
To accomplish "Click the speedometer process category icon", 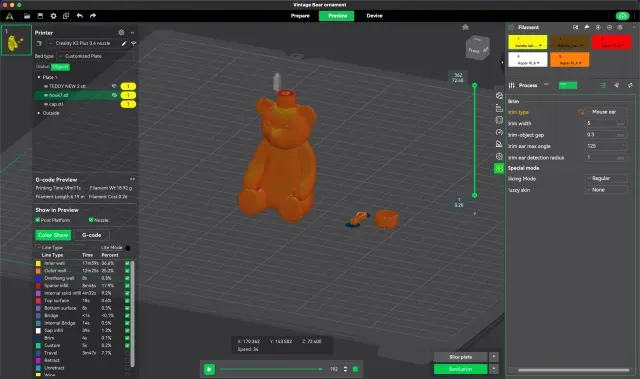I will [499, 132].
